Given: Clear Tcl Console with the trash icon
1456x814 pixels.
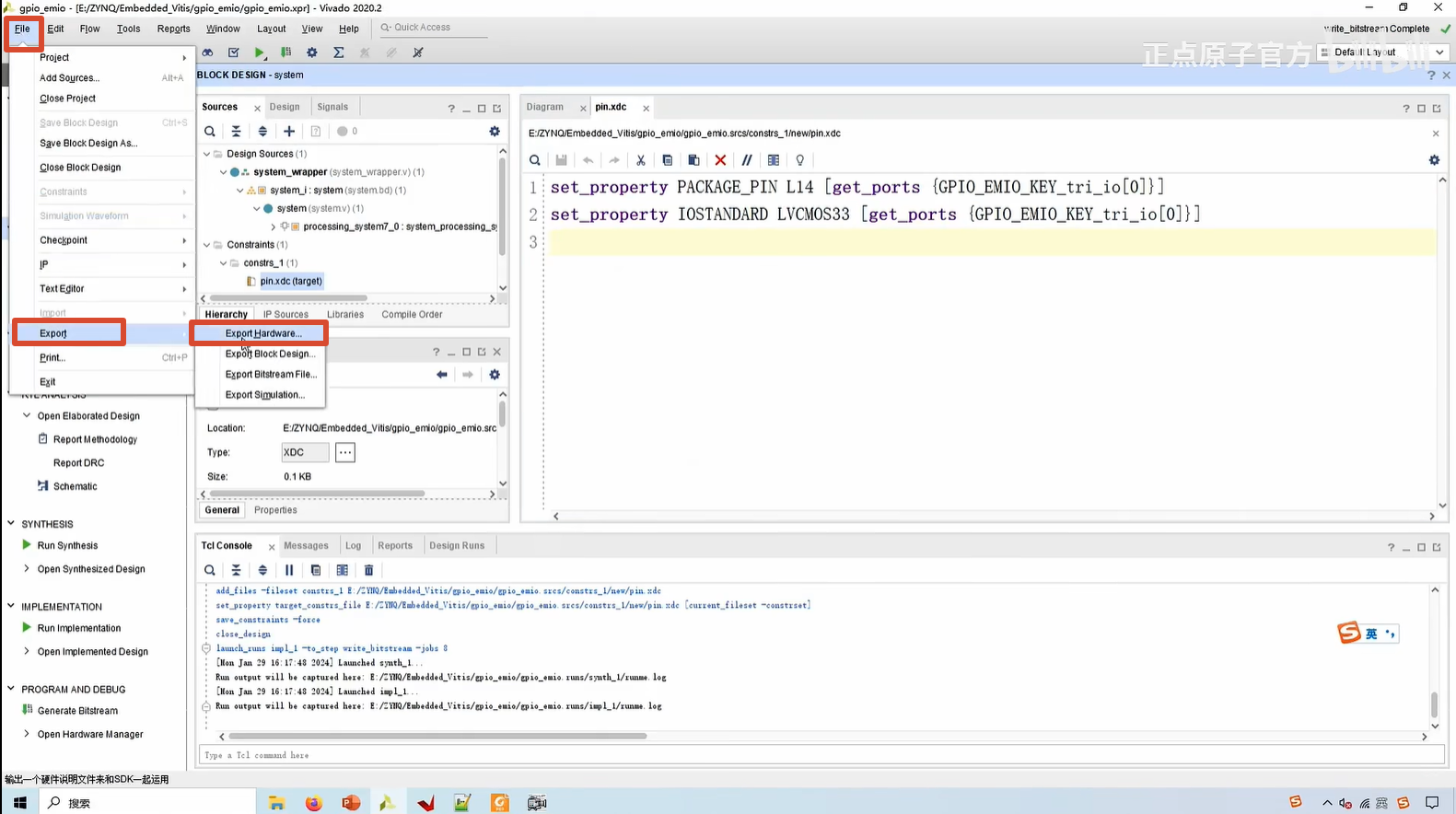Looking at the screenshot, I should [369, 570].
